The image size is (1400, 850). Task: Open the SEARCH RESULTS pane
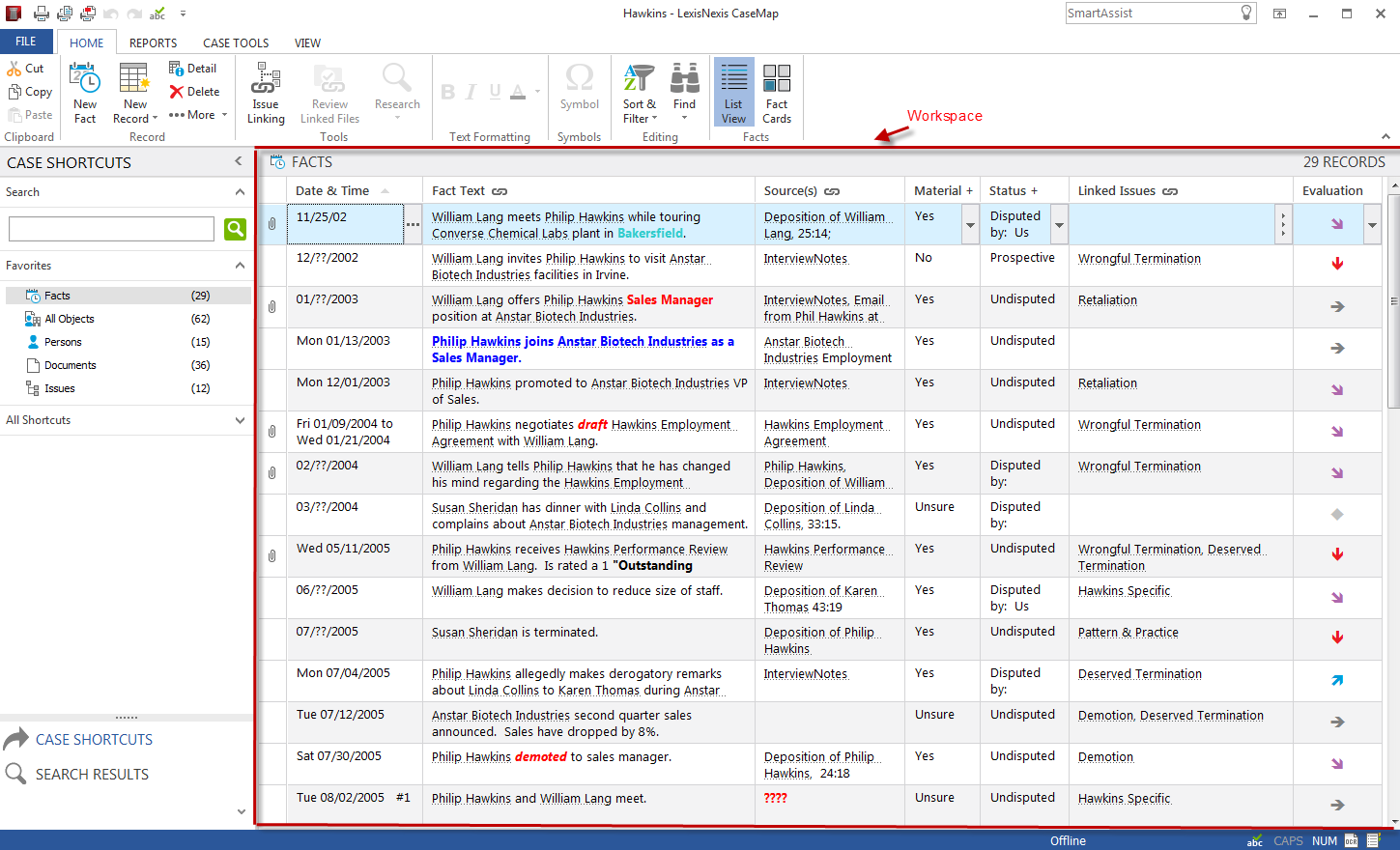(92, 775)
